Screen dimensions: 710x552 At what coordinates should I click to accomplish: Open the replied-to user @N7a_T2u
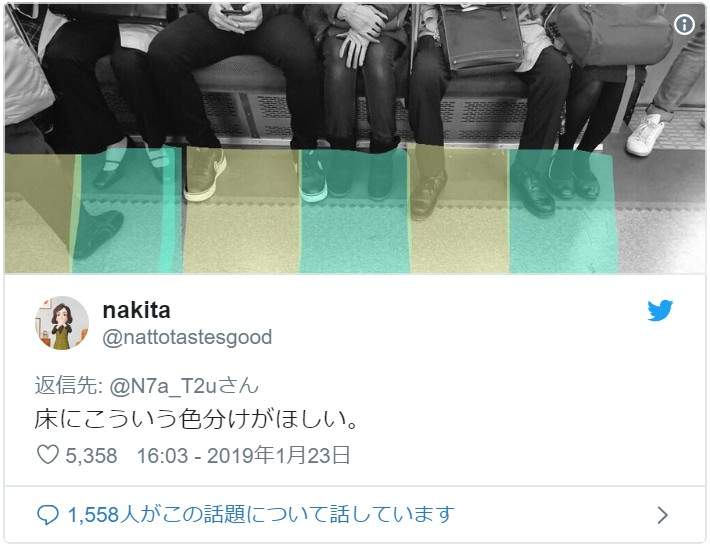(184, 386)
